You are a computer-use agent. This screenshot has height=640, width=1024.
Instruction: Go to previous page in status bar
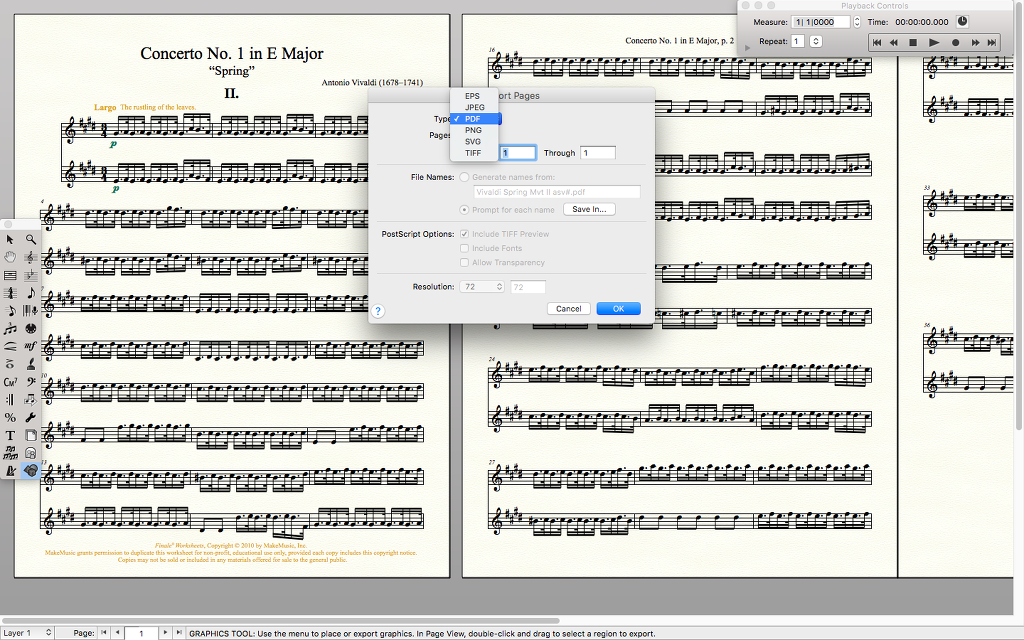point(118,633)
